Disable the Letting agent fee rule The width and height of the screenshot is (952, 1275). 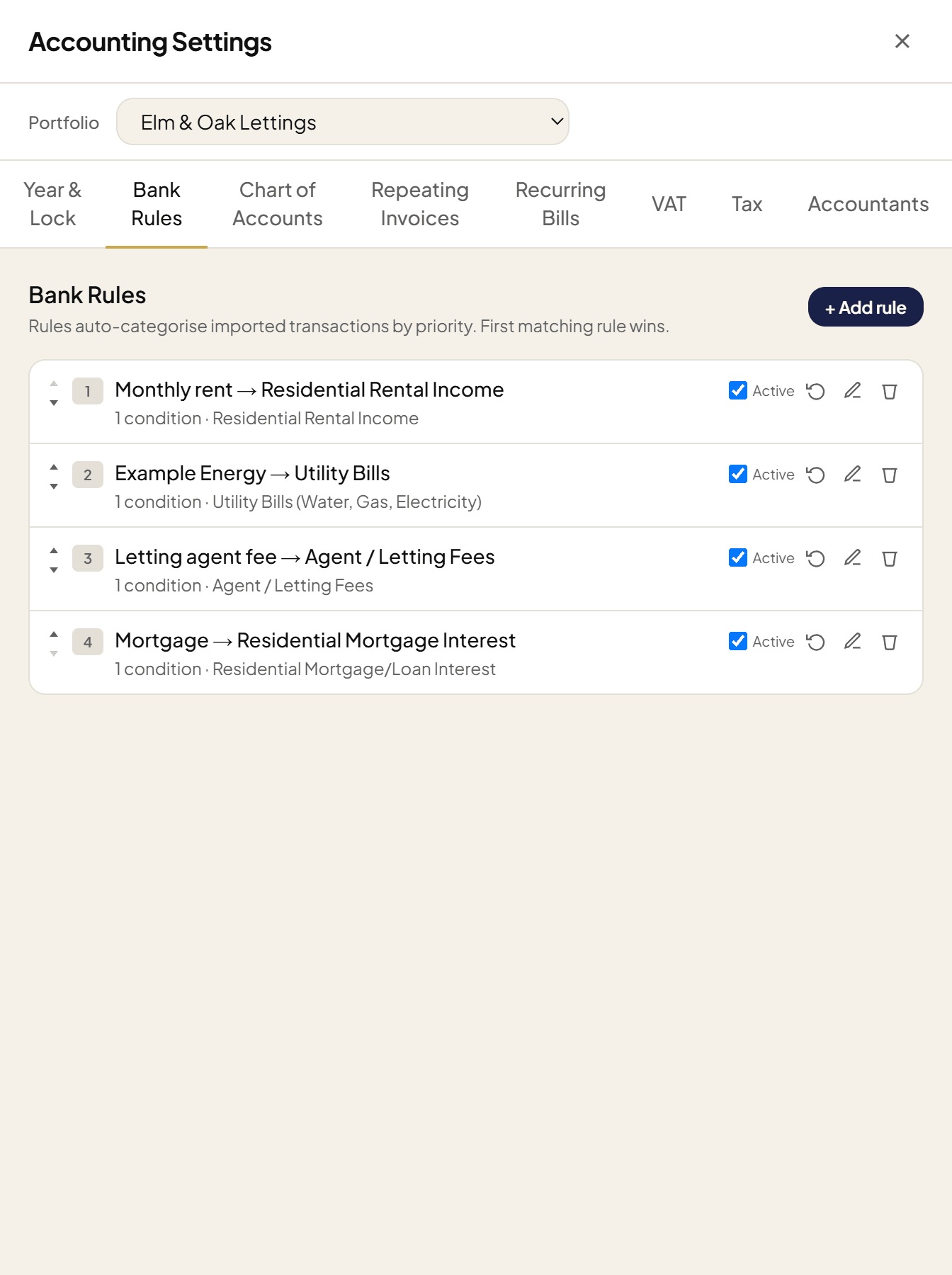click(x=738, y=557)
